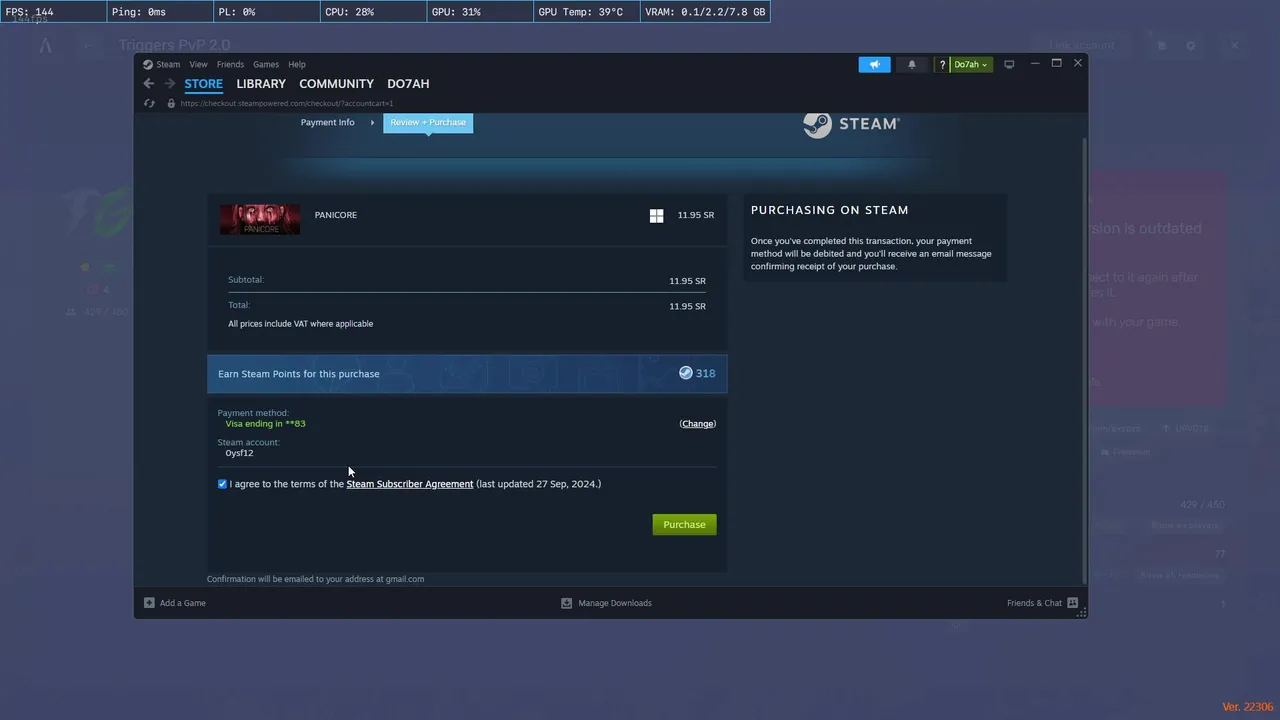
Task: Click the PURCHASING ON STEAM heading
Action: pos(829,210)
